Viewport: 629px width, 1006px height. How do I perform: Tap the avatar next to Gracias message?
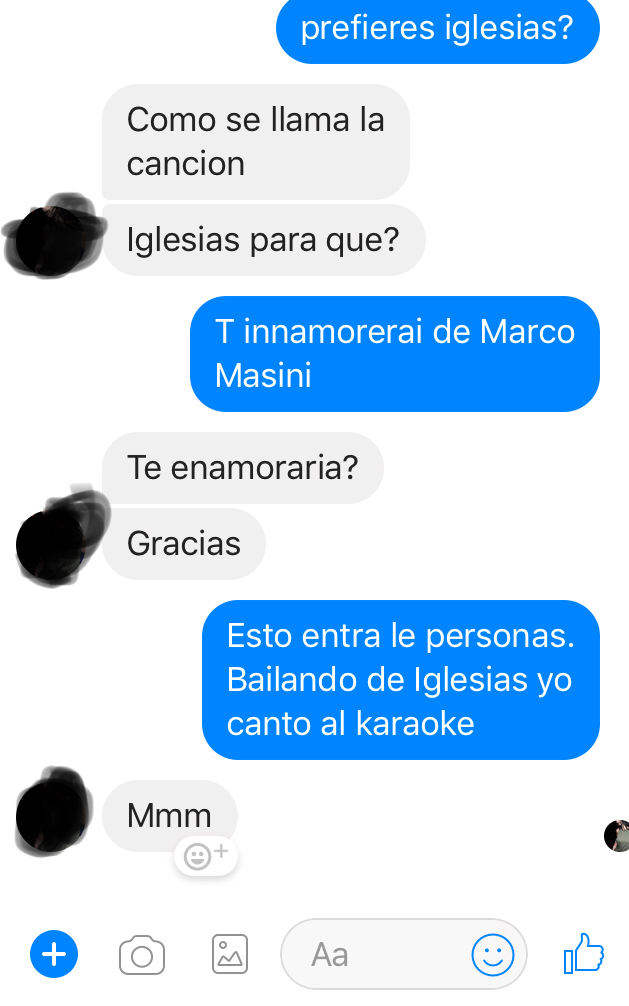pyautogui.click(x=59, y=538)
